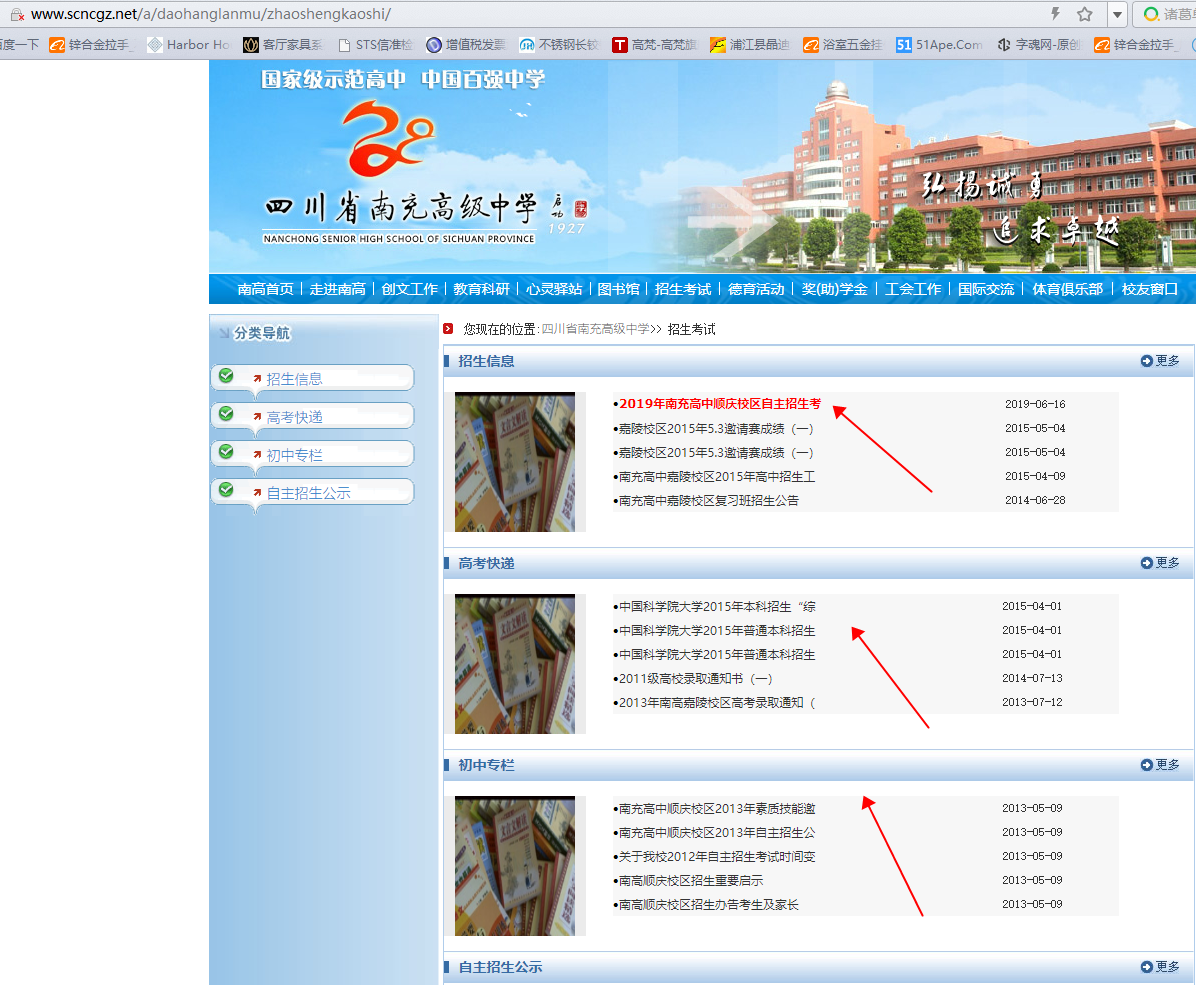This screenshot has width=1196, height=985.
Task: Click the lightning bolt icon in address bar
Action: coord(1055,14)
